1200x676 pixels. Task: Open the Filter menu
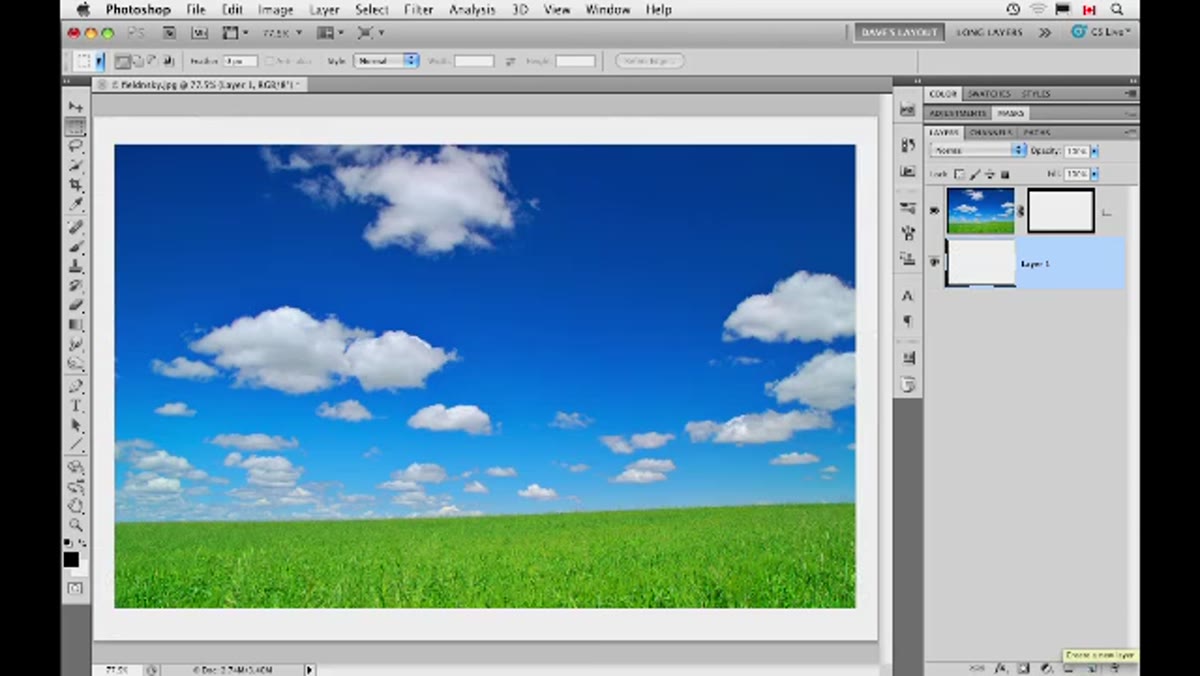[418, 10]
